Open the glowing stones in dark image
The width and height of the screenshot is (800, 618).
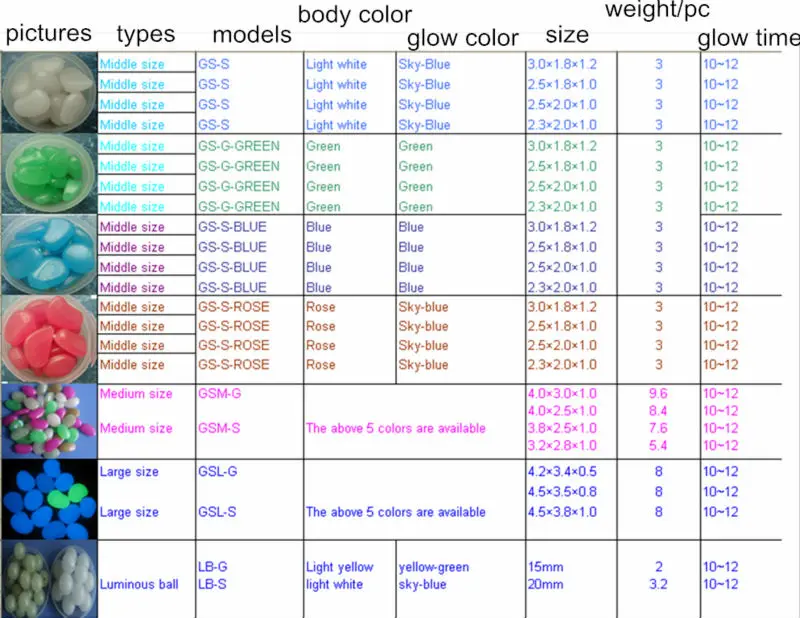point(48,496)
